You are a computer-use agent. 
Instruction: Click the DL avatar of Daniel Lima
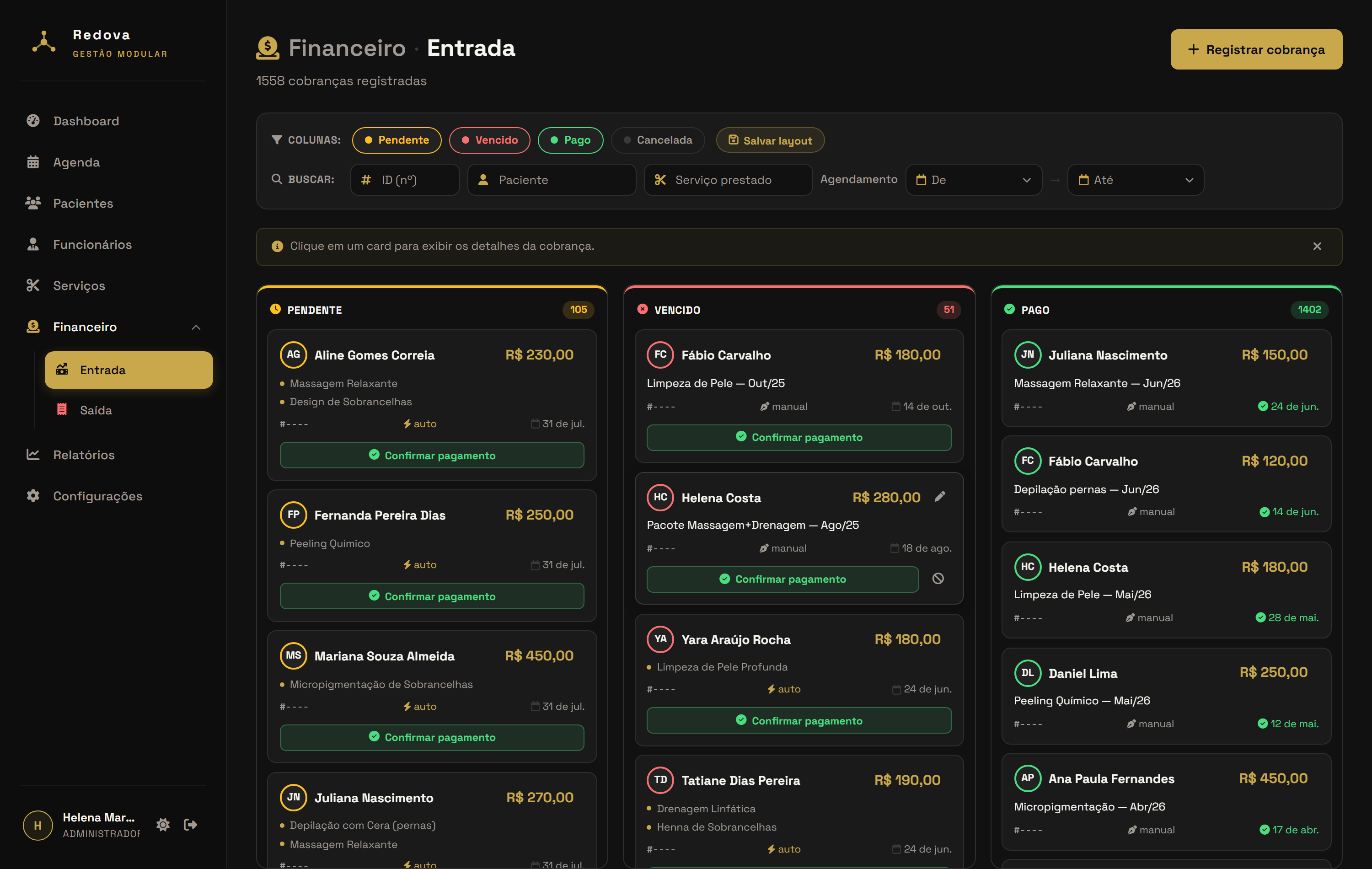[1027, 672]
